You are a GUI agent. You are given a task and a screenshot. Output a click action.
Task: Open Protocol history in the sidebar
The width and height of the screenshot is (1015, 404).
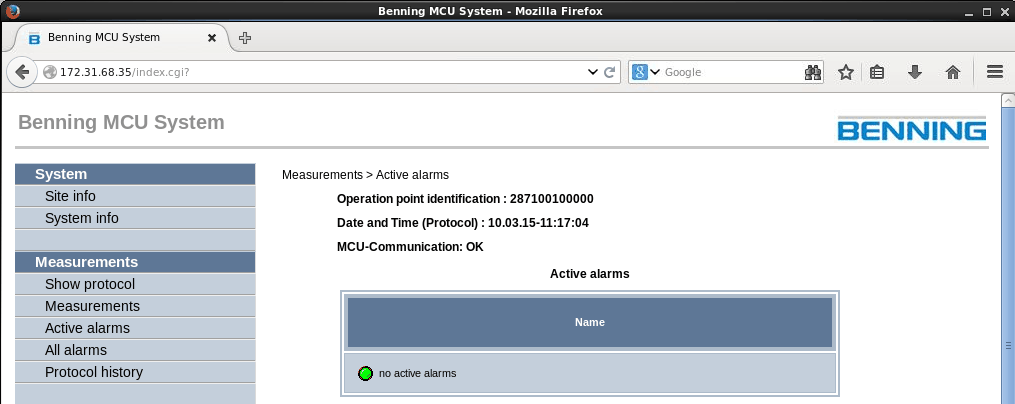tap(93, 372)
